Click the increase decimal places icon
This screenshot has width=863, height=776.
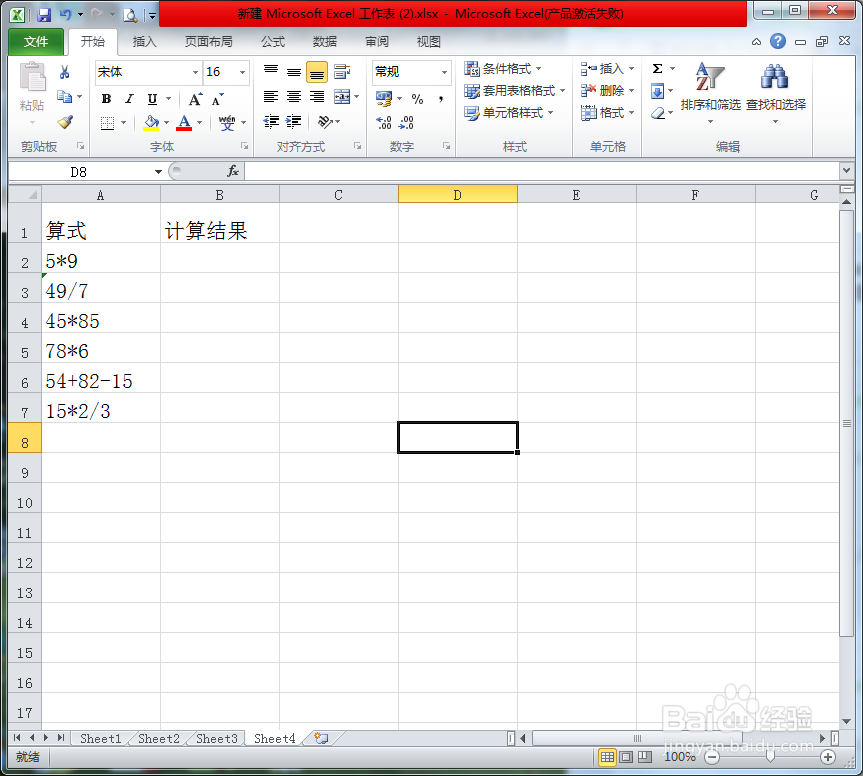[x=384, y=122]
